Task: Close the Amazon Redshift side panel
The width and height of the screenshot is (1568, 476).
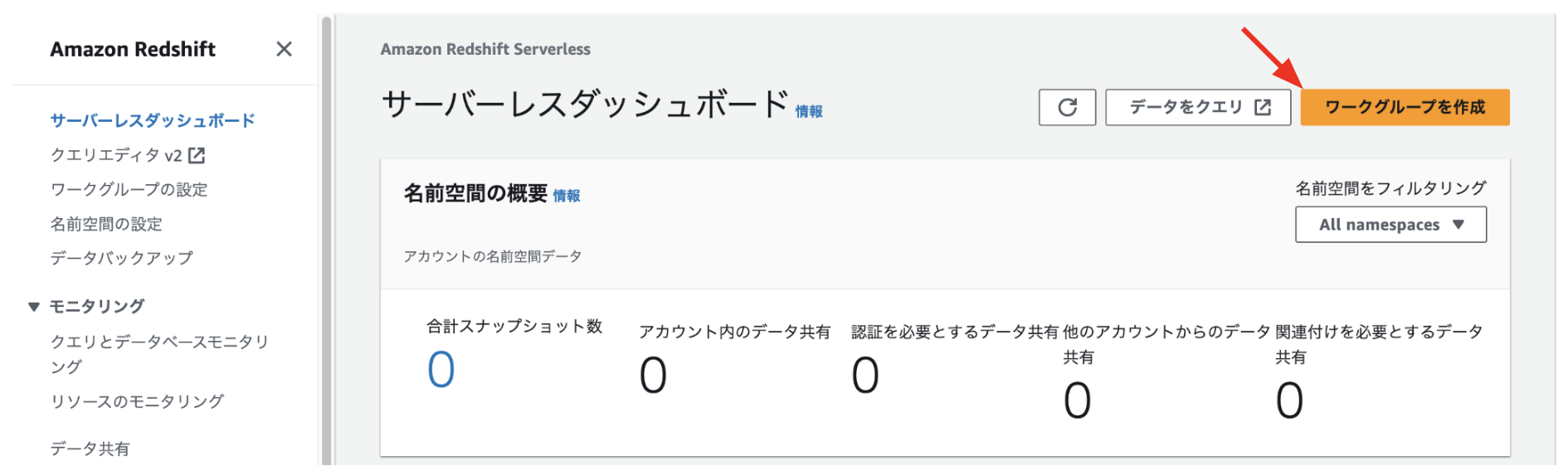Action: [284, 49]
